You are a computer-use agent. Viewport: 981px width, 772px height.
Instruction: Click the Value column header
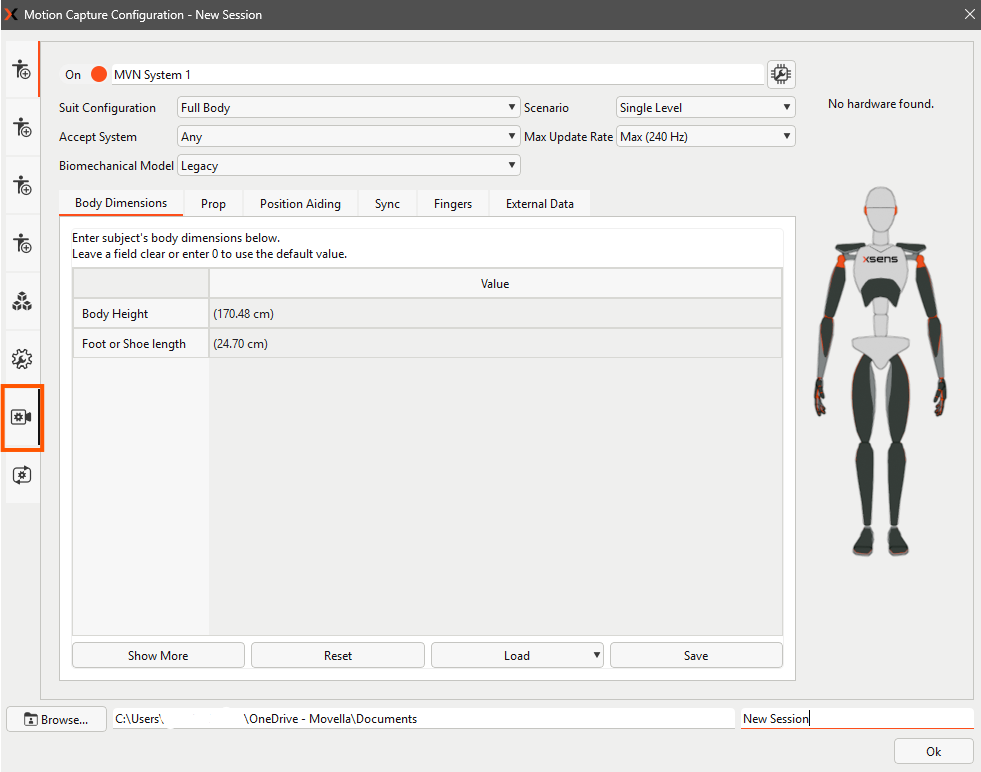pyautogui.click(x=495, y=283)
